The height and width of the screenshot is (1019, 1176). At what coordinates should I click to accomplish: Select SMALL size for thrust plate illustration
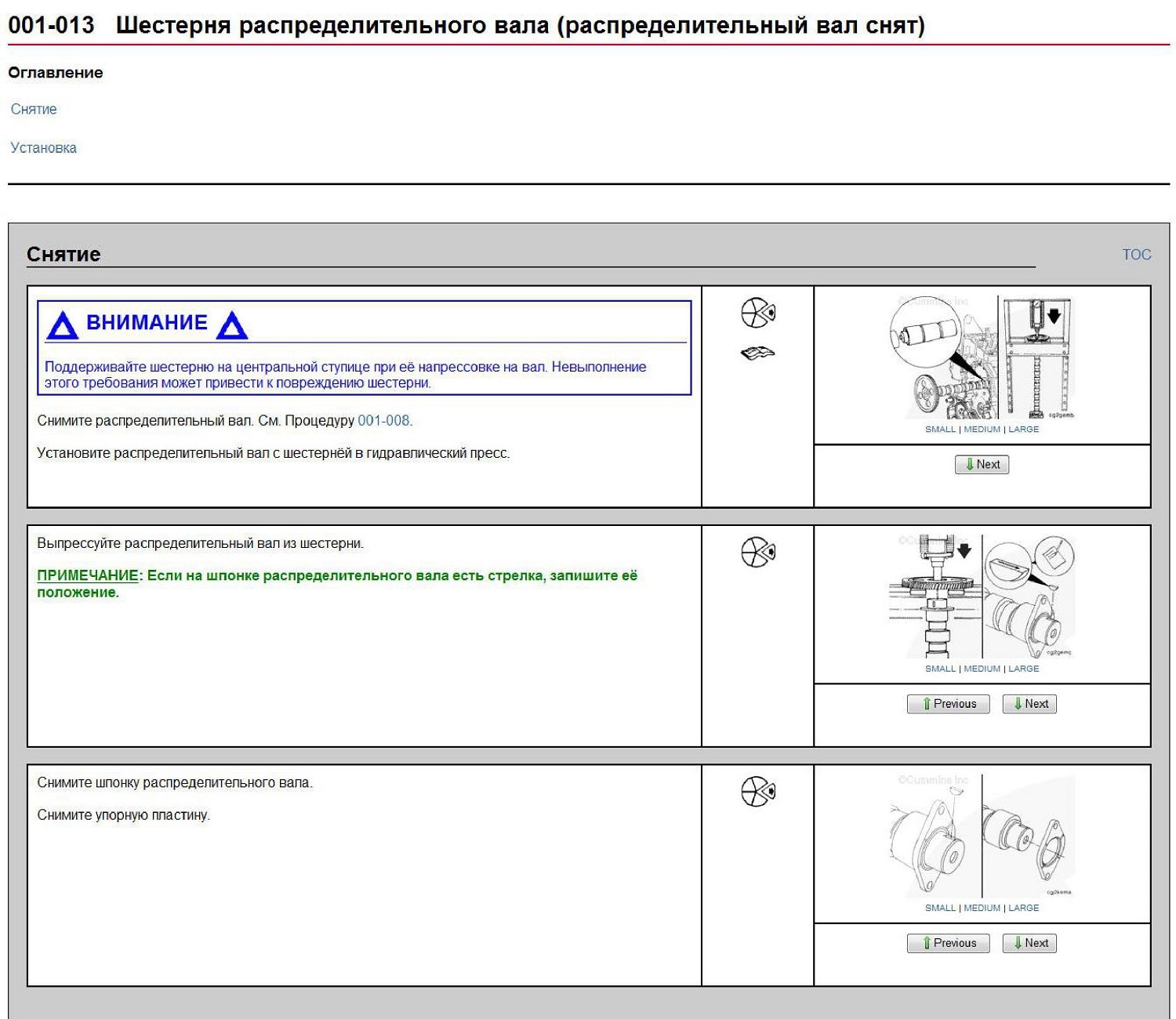pyautogui.click(x=940, y=908)
